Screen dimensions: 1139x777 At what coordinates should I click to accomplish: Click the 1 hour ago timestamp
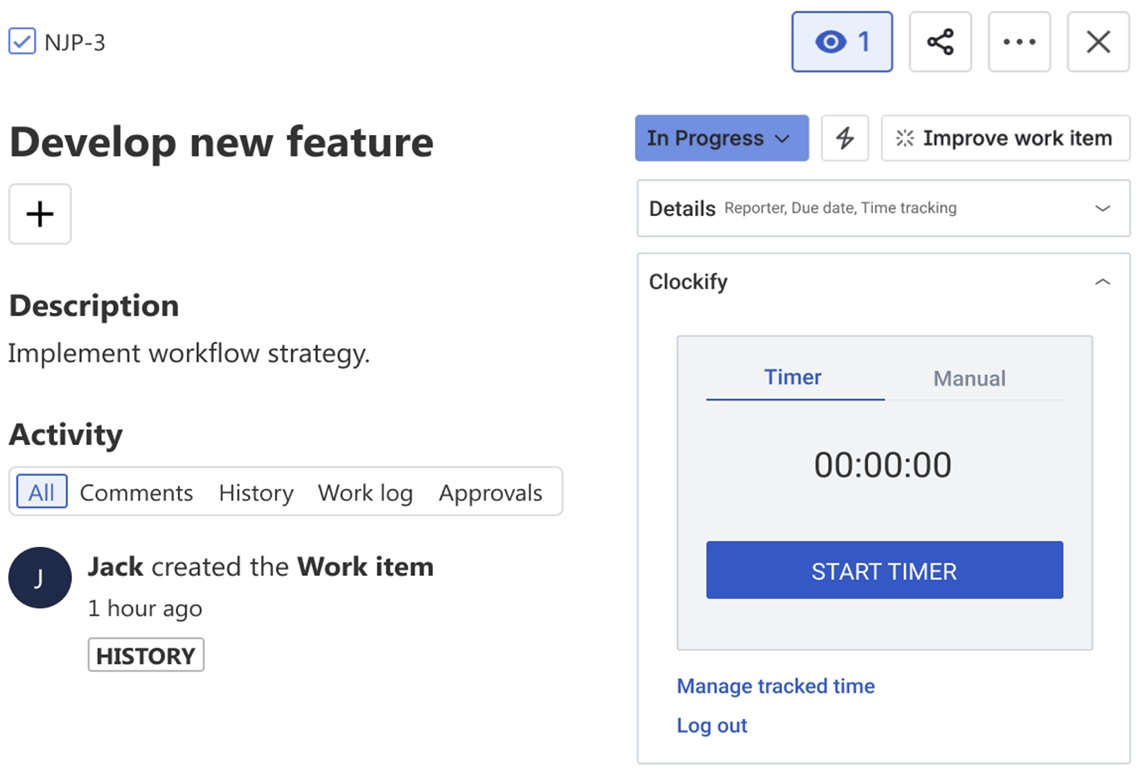pos(145,609)
